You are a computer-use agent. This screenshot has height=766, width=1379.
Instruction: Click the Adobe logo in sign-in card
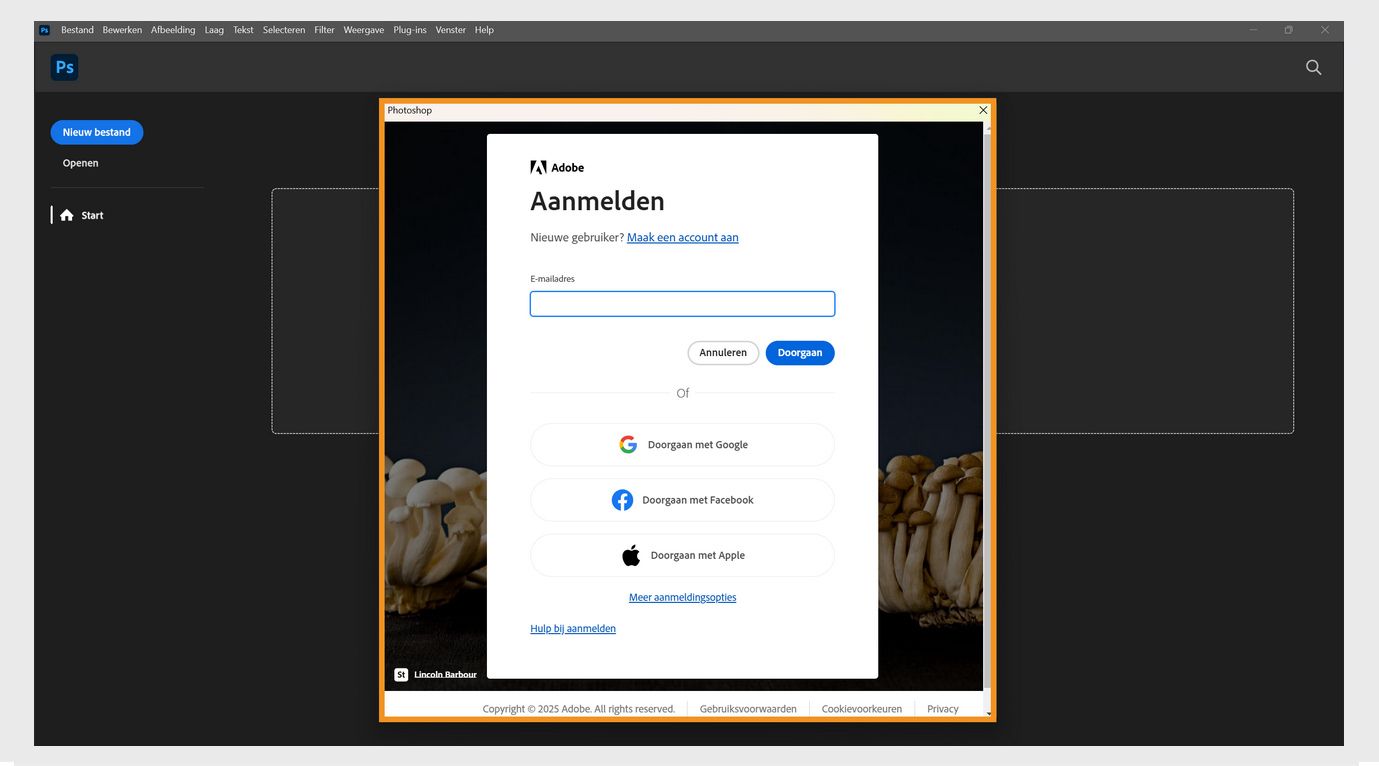[x=557, y=167]
